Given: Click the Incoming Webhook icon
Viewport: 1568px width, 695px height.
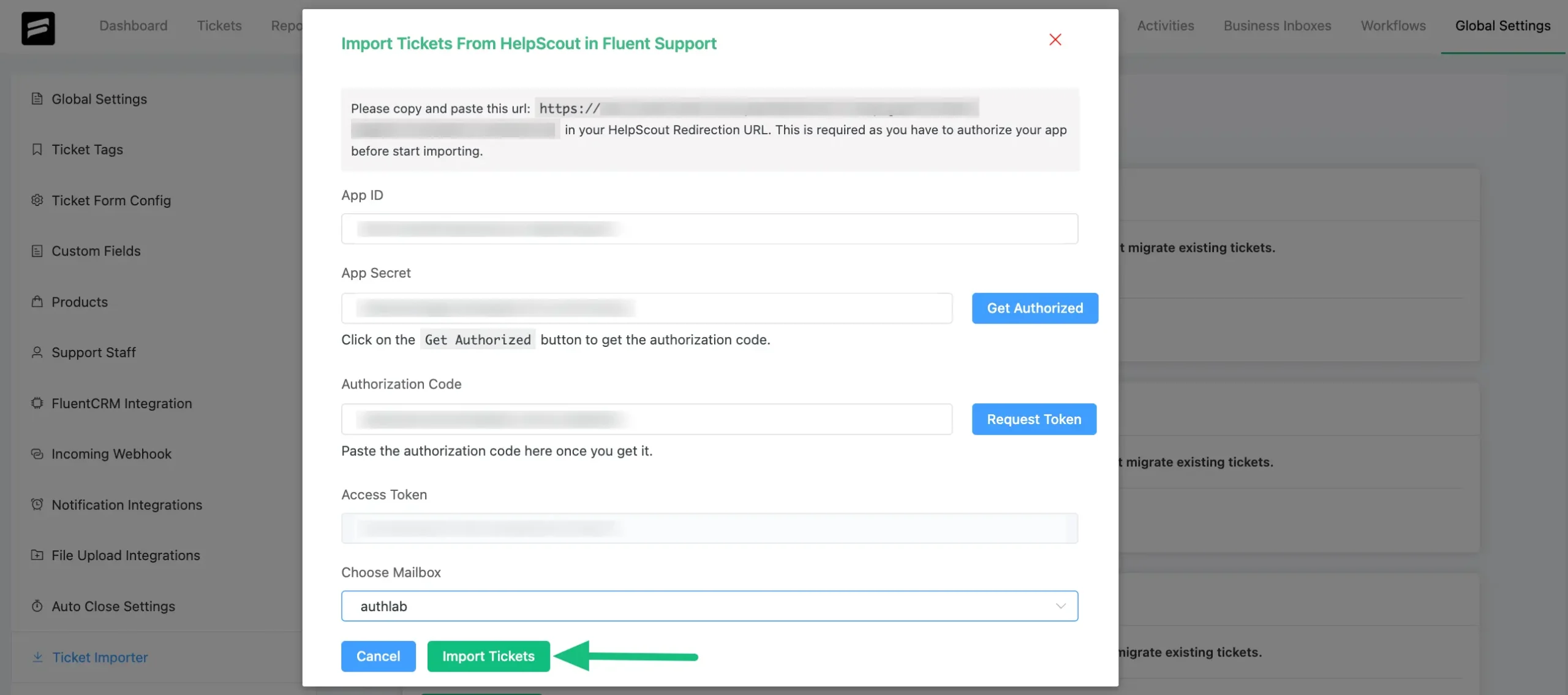Looking at the screenshot, I should point(37,454).
